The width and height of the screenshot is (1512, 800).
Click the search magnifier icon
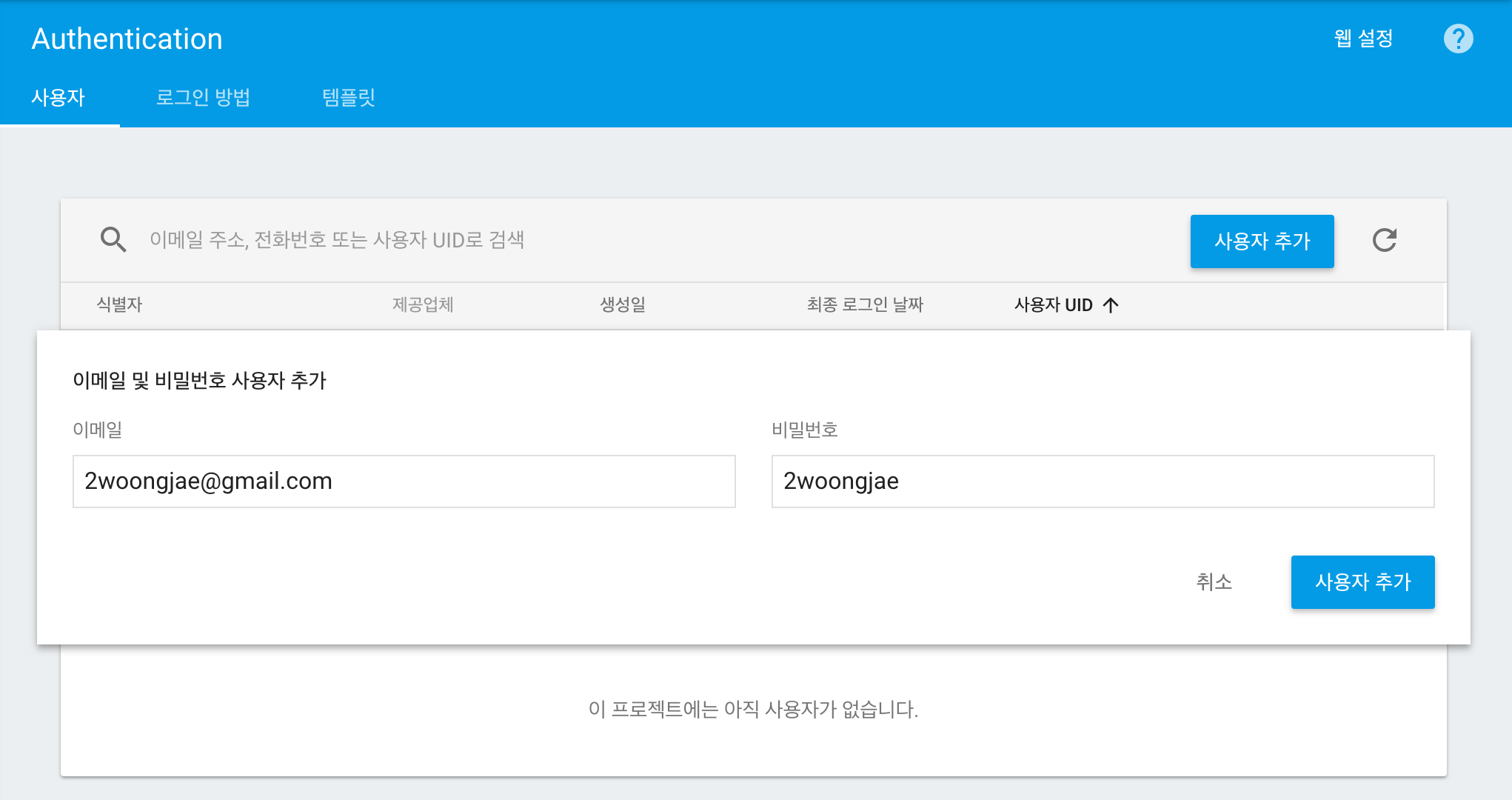tap(113, 240)
